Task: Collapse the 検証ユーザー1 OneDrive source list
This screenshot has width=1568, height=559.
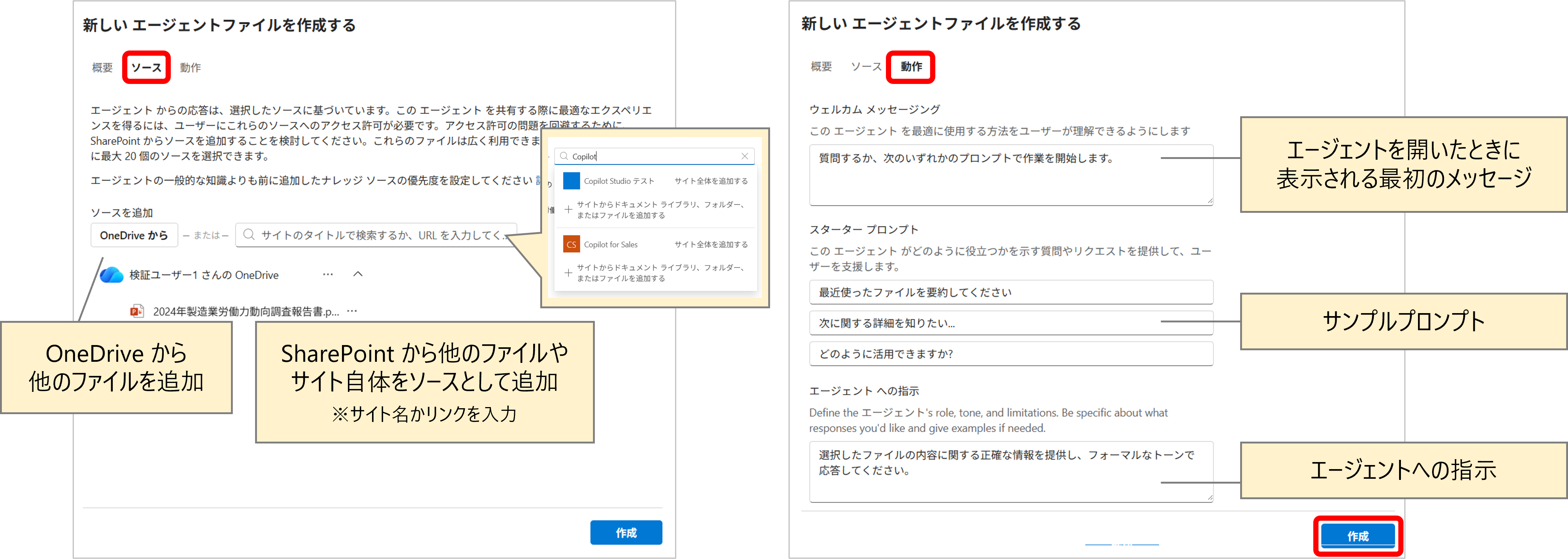Action: 358,274
